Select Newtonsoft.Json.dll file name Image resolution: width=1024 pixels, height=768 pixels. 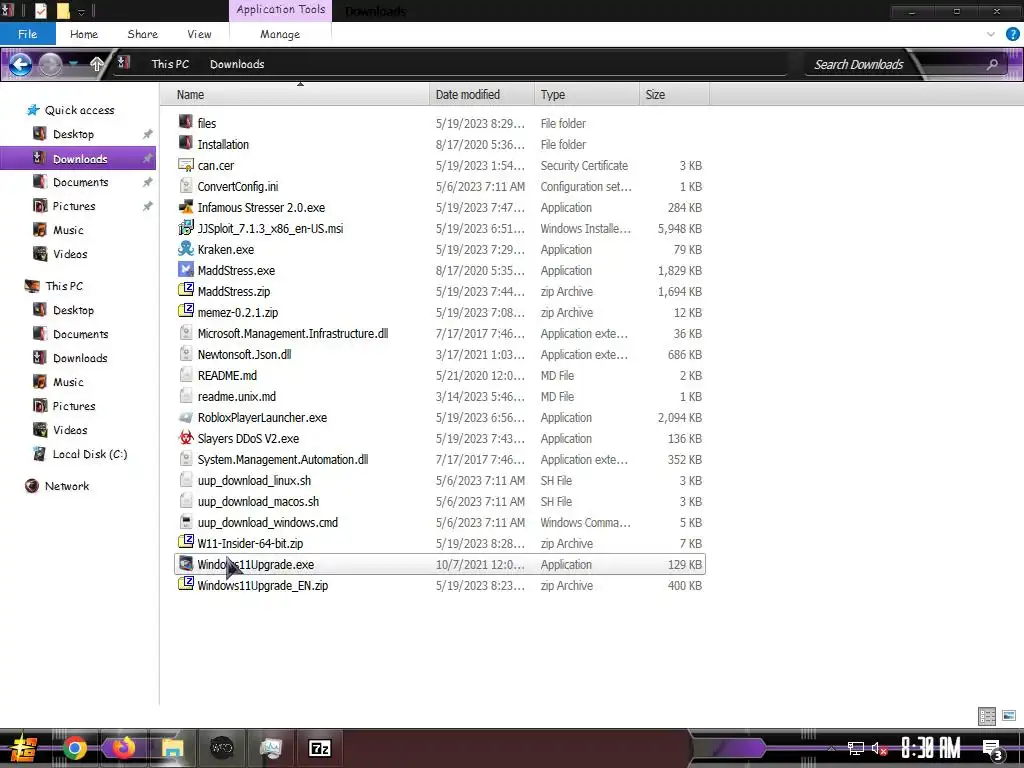244,354
